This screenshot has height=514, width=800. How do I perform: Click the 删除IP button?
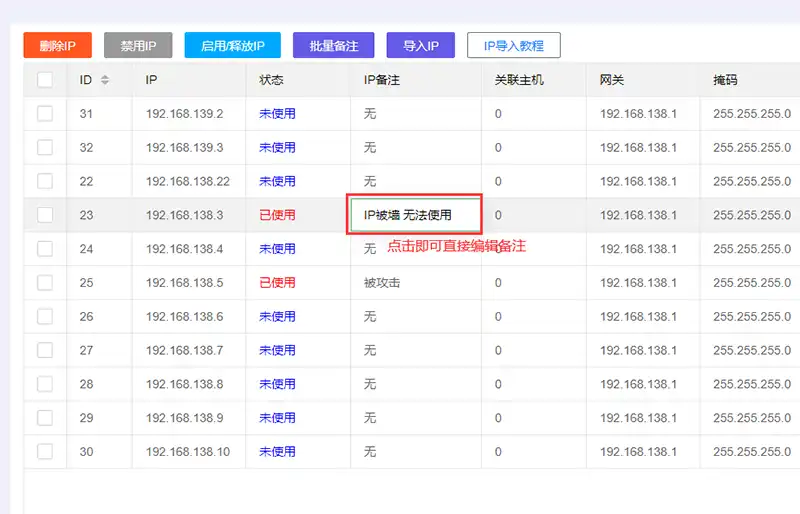(x=58, y=45)
